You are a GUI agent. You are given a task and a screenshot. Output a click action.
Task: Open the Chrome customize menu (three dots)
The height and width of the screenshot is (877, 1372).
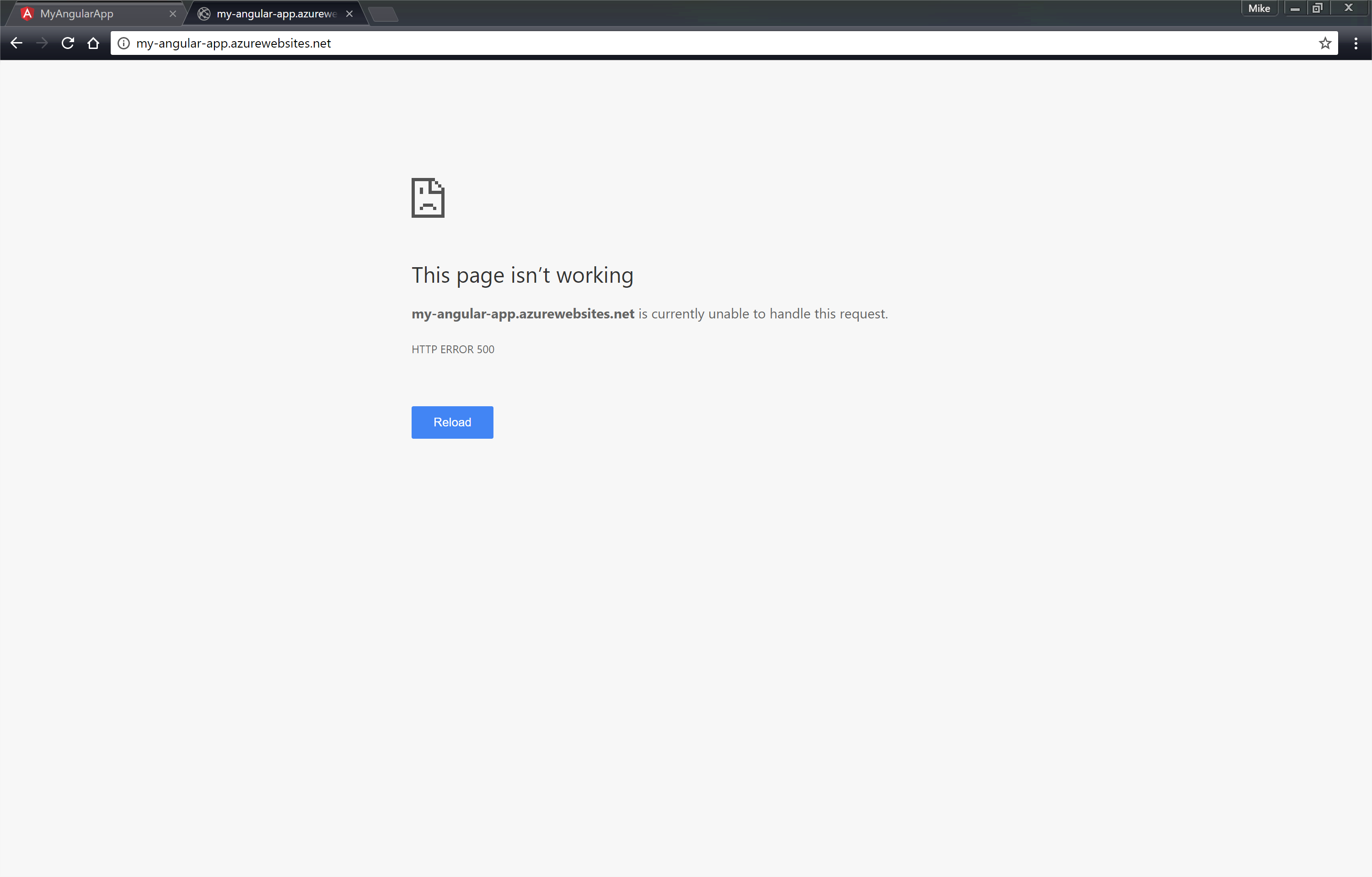[x=1356, y=43]
